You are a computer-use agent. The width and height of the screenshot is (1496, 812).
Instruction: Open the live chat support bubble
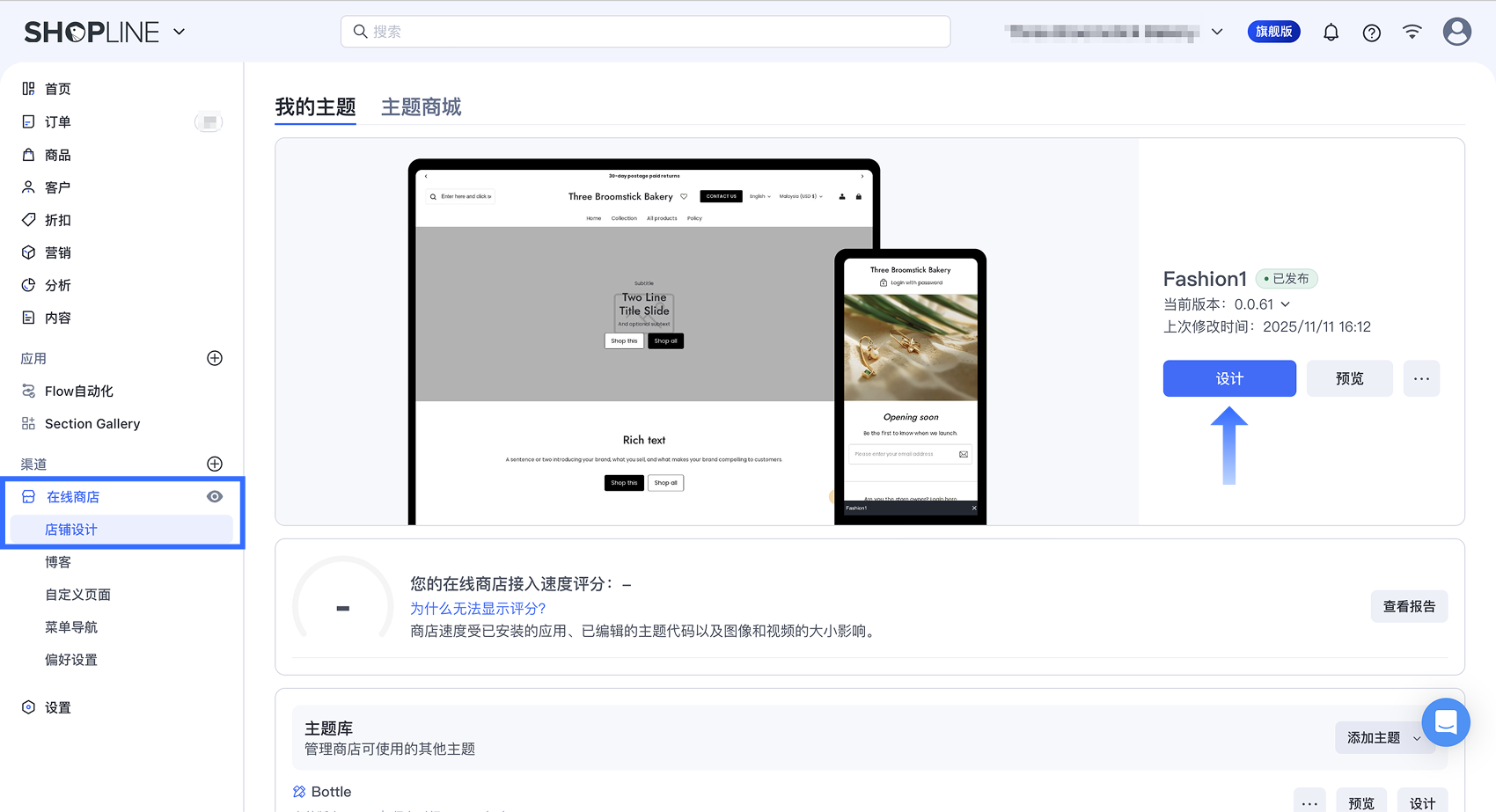point(1446,722)
